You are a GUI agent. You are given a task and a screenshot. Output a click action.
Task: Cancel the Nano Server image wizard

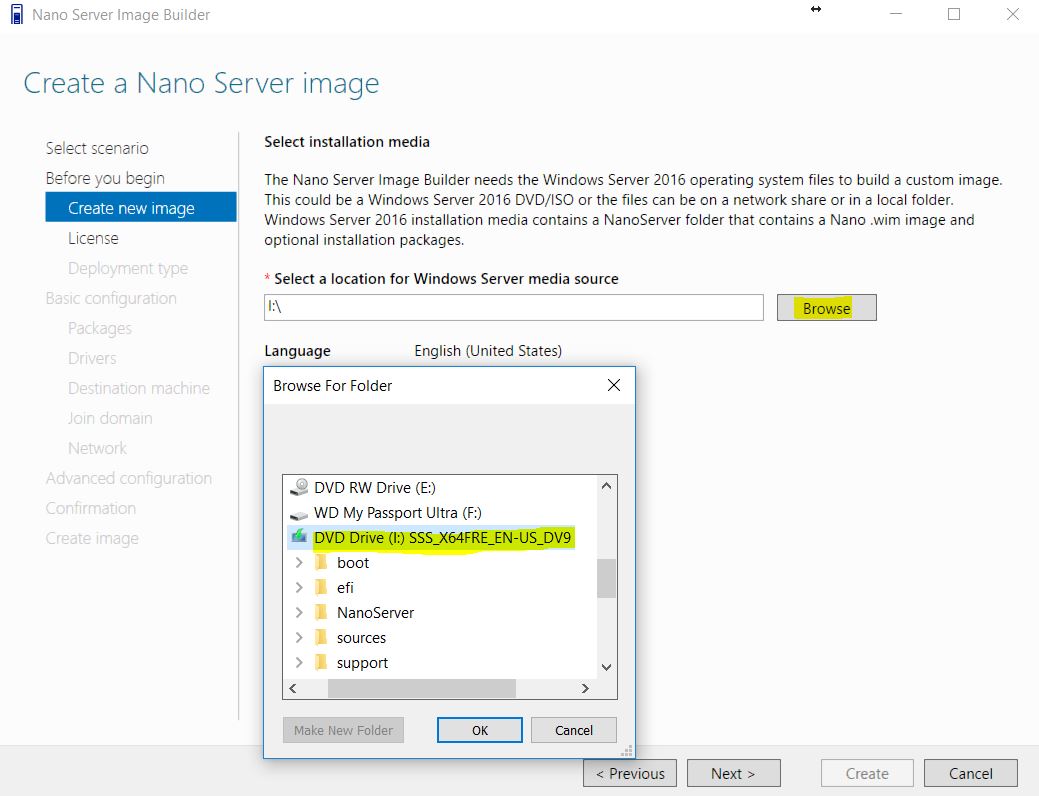[x=971, y=773]
